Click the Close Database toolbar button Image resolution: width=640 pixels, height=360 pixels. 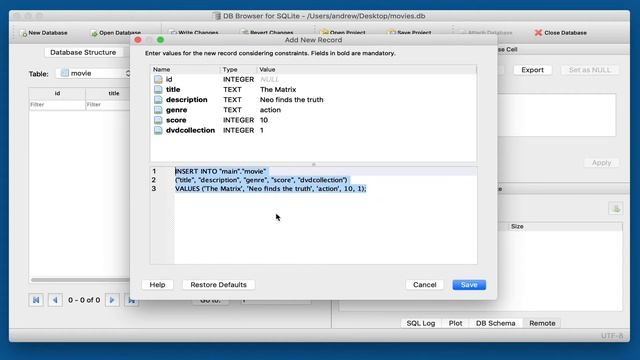point(560,33)
